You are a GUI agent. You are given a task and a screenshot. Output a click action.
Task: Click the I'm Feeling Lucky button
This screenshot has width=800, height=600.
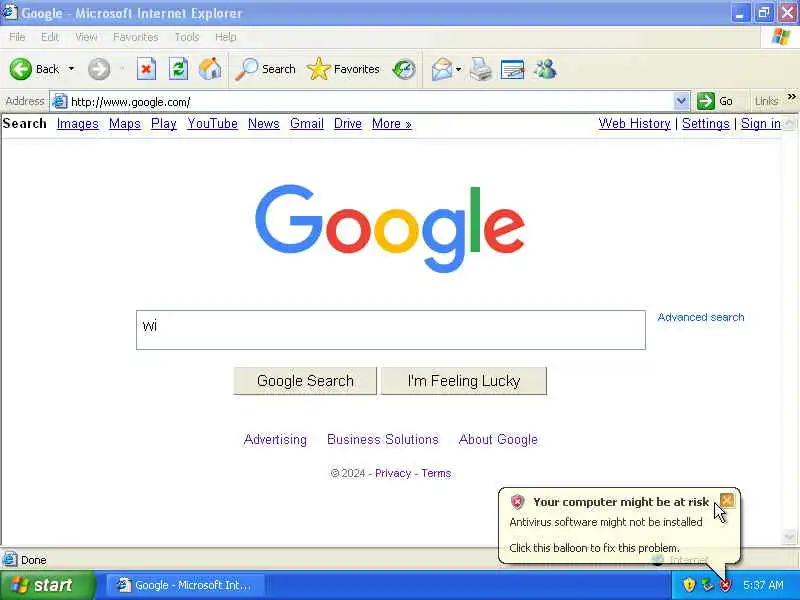464,381
